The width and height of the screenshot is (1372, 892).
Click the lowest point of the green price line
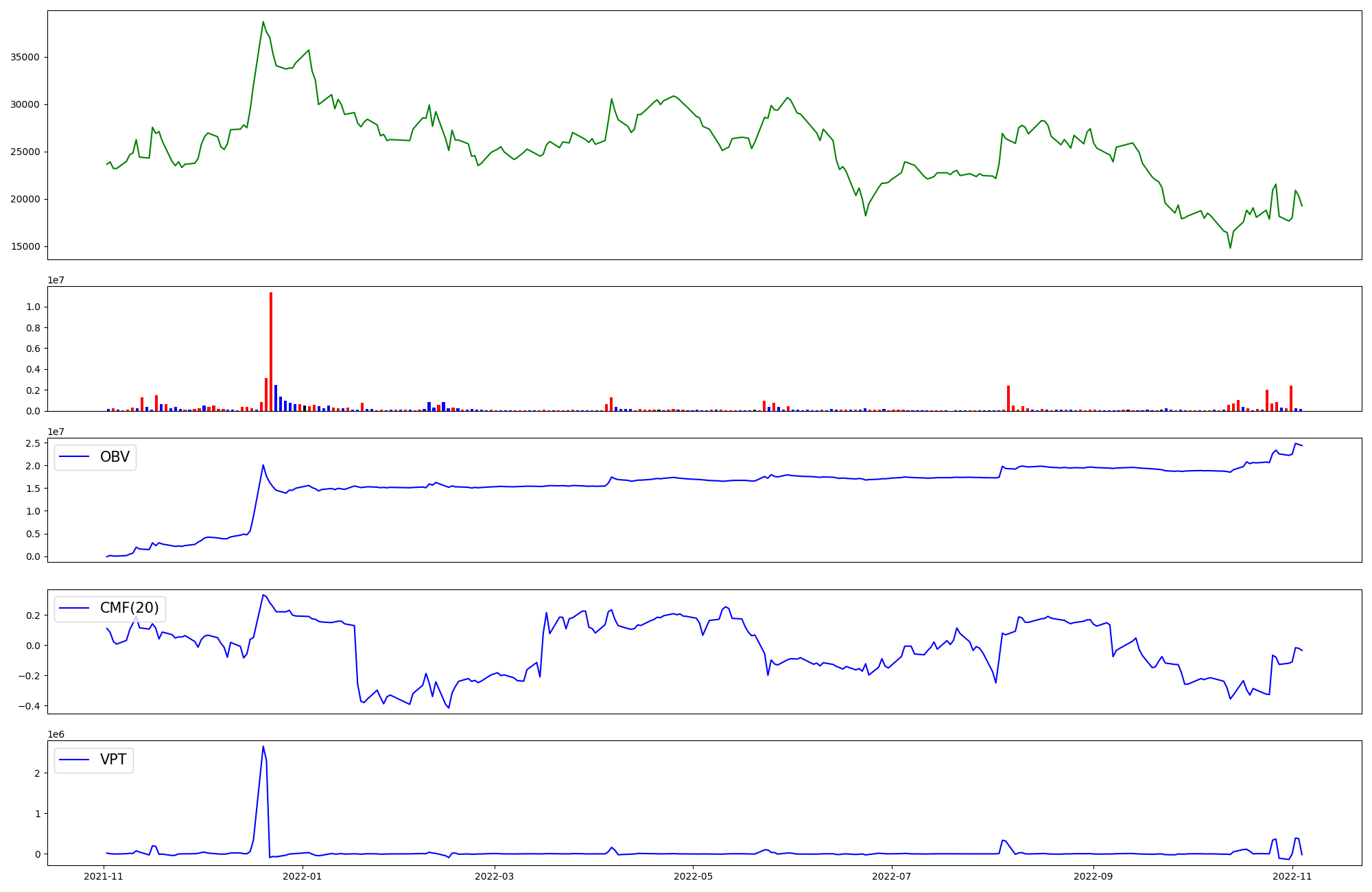[1230, 248]
